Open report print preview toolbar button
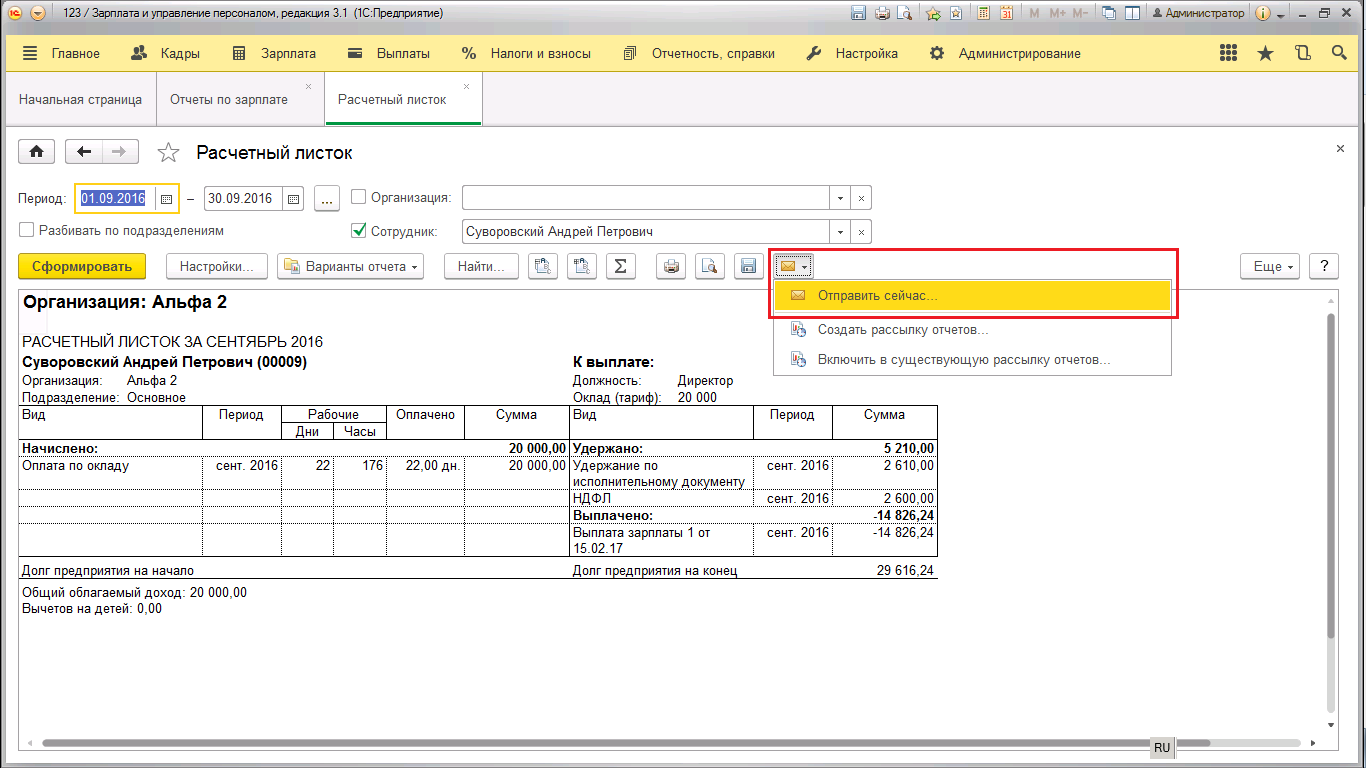Viewport: 1366px width, 768px height. [x=710, y=266]
